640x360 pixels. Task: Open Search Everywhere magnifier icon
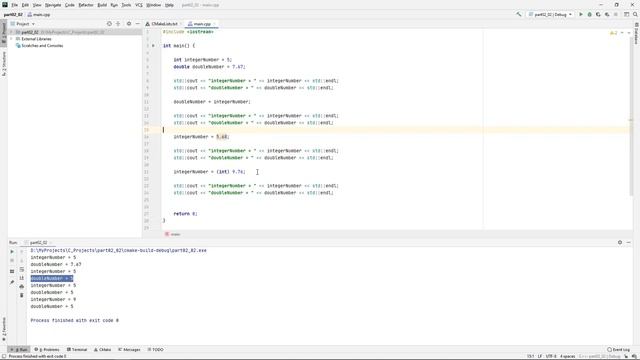pos(635,14)
